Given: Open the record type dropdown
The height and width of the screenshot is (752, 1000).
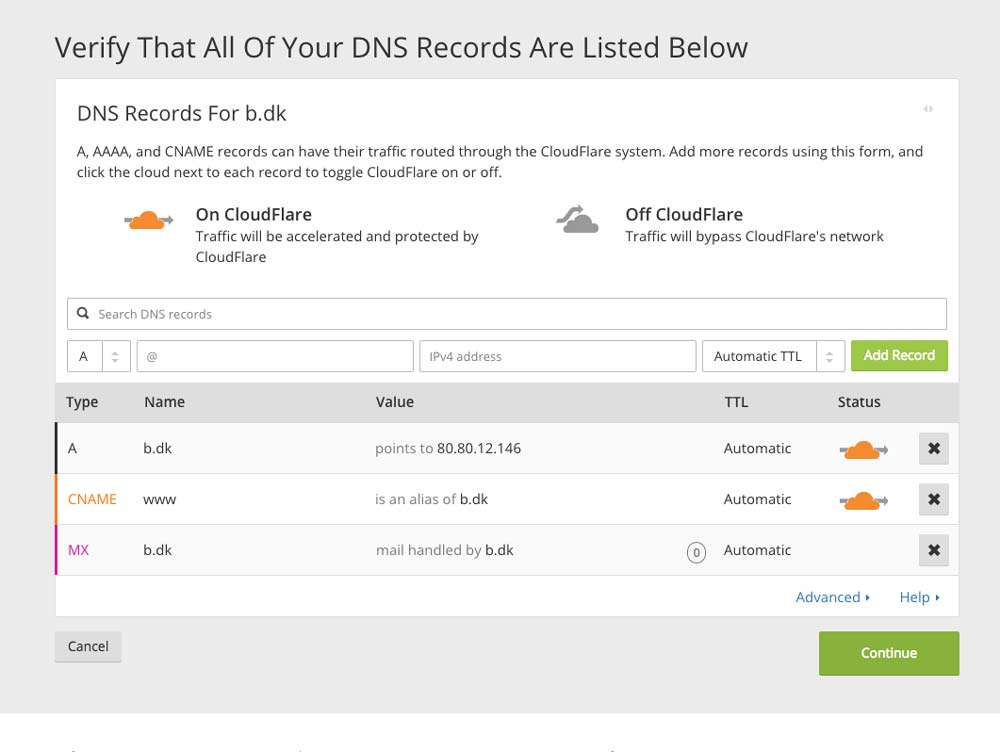Looking at the screenshot, I should [x=99, y=356].
